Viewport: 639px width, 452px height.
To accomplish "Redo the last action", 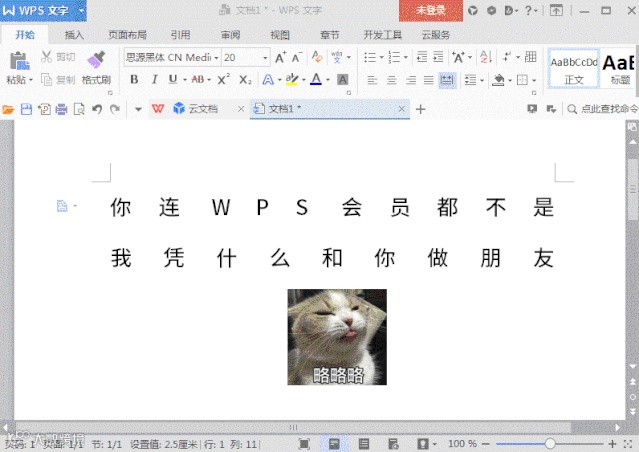I will (x=115, y=109).
